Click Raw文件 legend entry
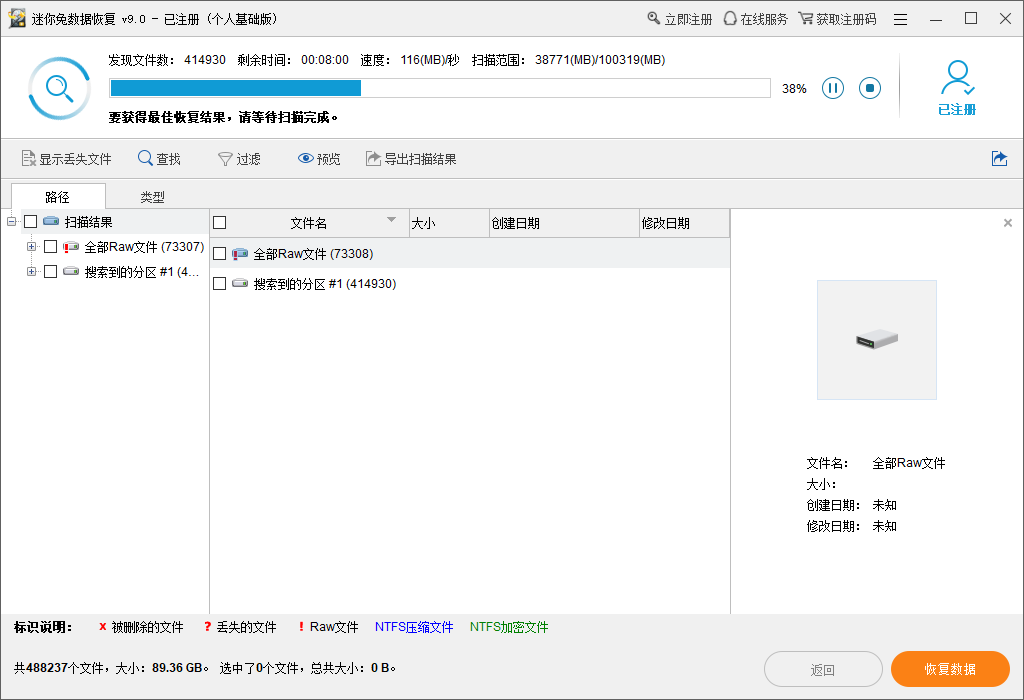 pos(328,627)
